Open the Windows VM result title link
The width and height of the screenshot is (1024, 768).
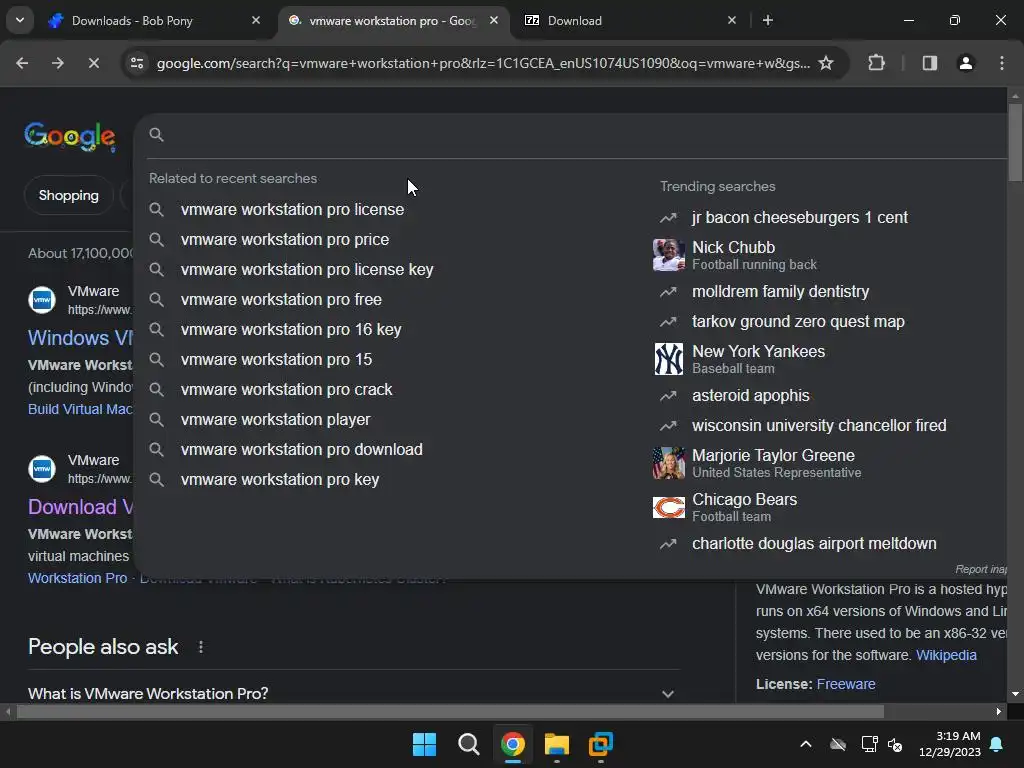80,338
